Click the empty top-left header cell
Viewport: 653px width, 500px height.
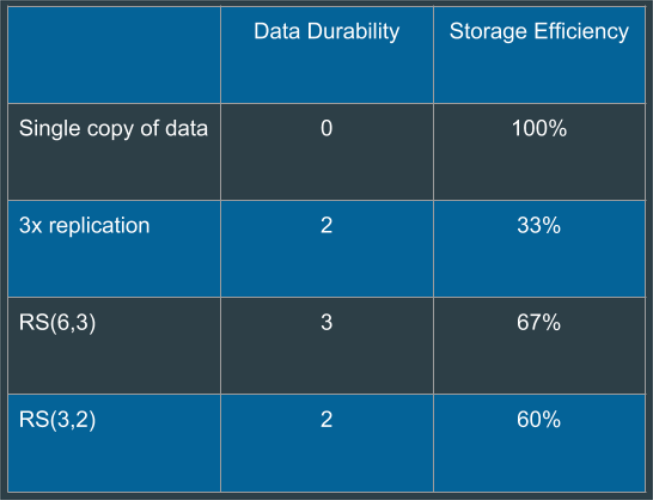click(113, 55)
